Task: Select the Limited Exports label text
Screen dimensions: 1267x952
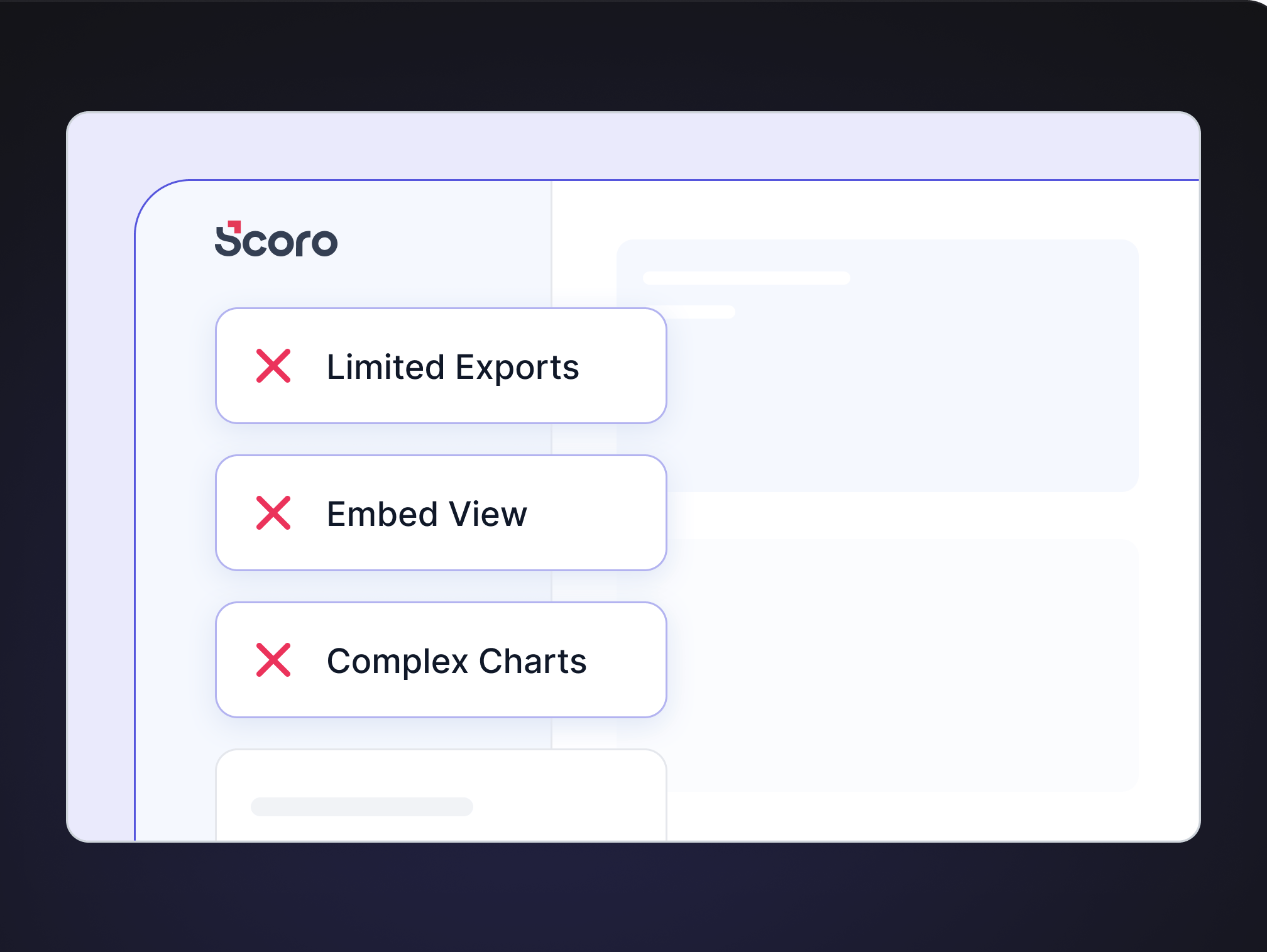Action: click(x=452, y=367)
